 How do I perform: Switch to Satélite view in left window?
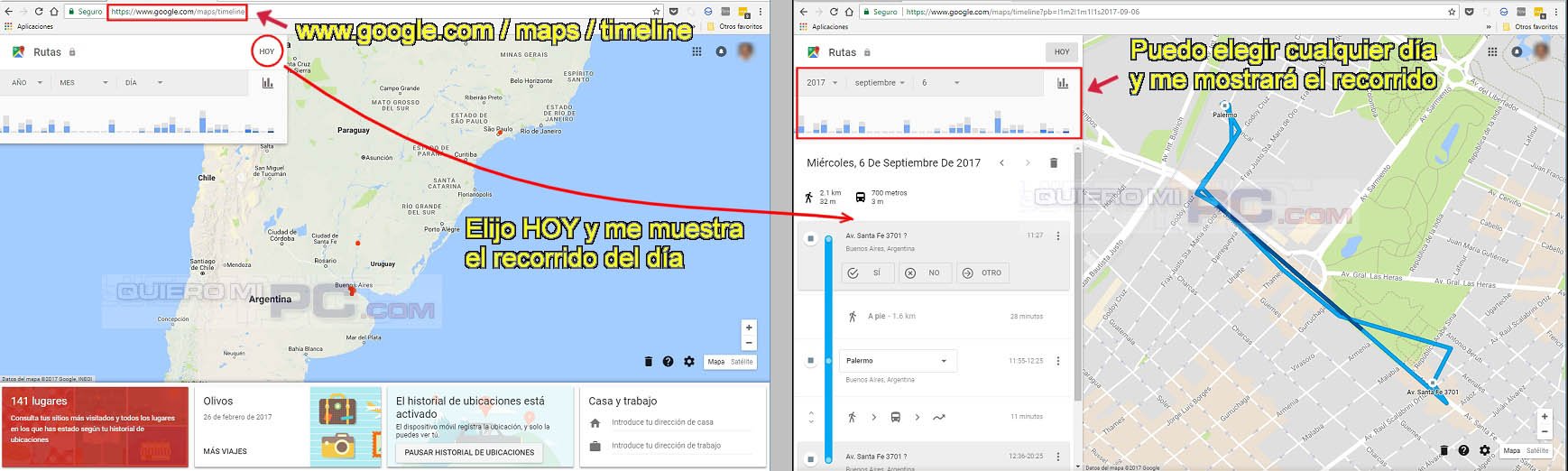pyautogui.click(x=742, y=362)
